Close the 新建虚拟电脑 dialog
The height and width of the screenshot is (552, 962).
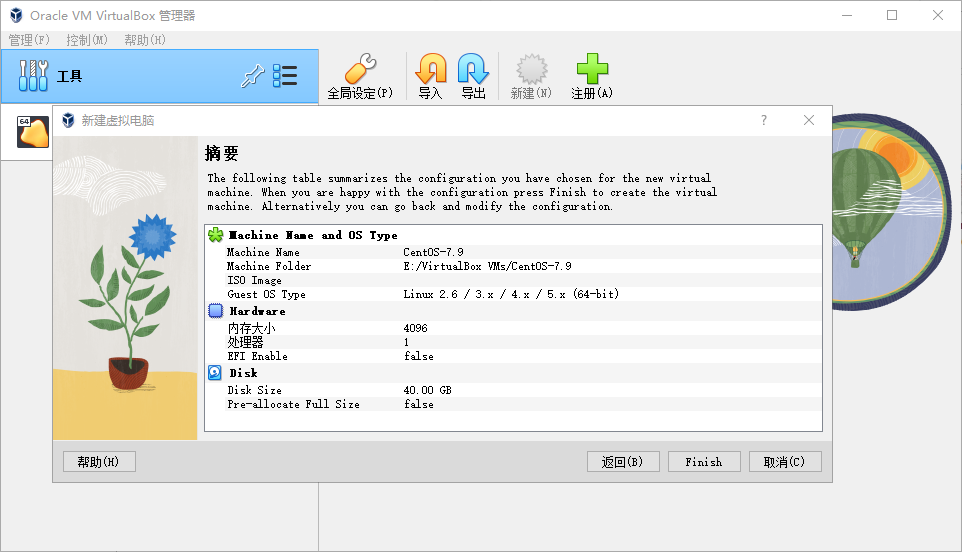coord(809,120)
